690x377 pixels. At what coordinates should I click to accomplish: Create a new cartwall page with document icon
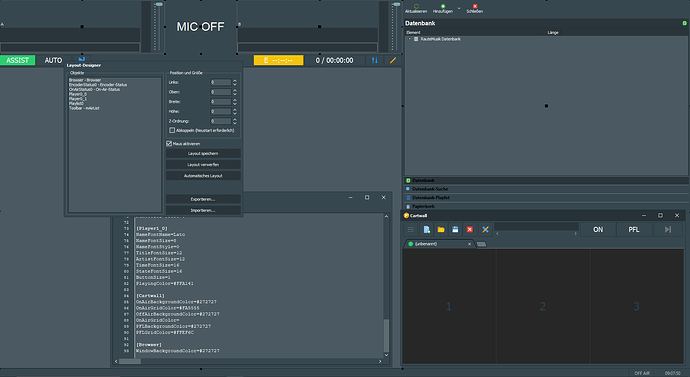[x=426, y=230]
